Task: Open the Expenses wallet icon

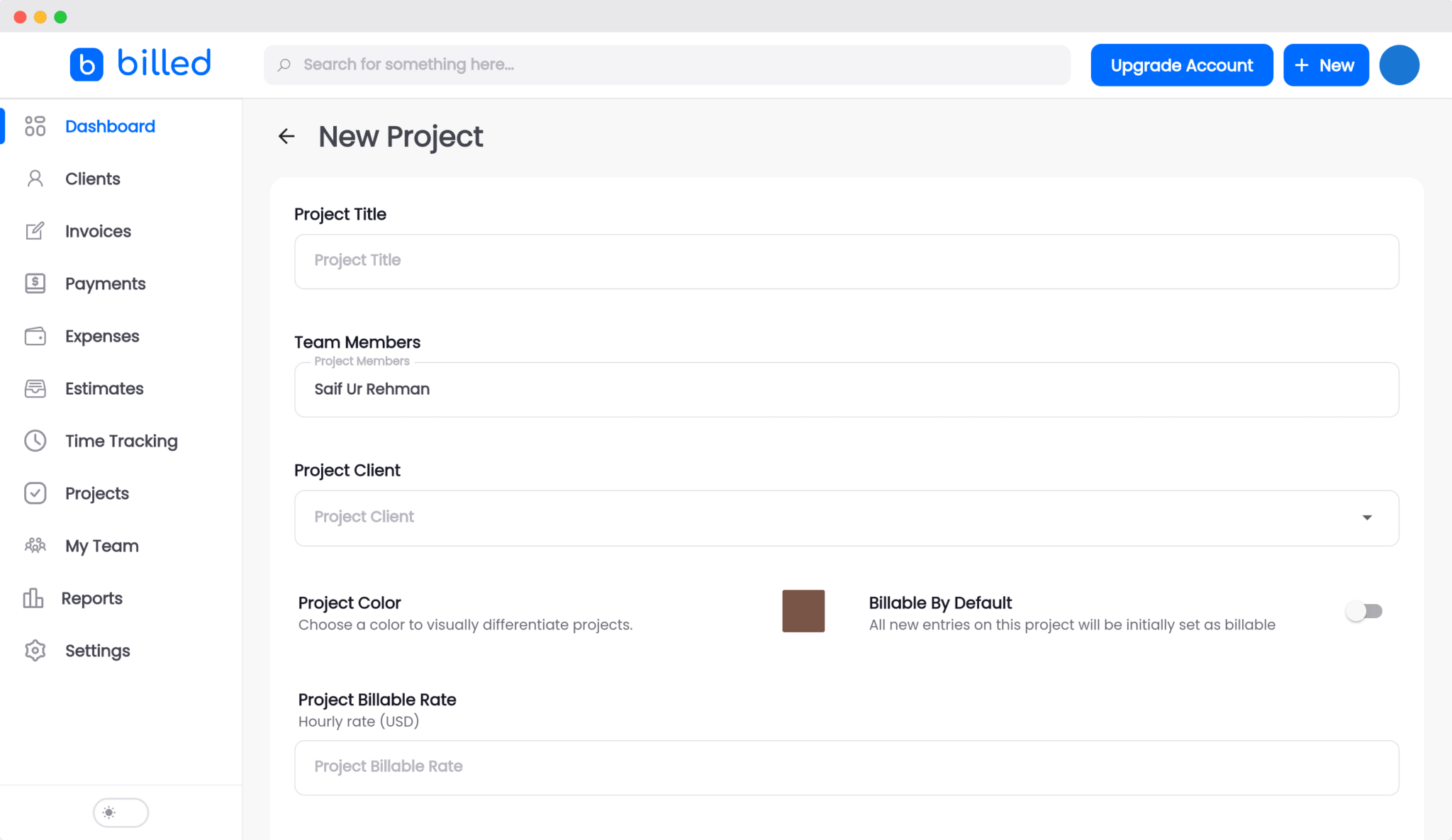Action: 35,335
